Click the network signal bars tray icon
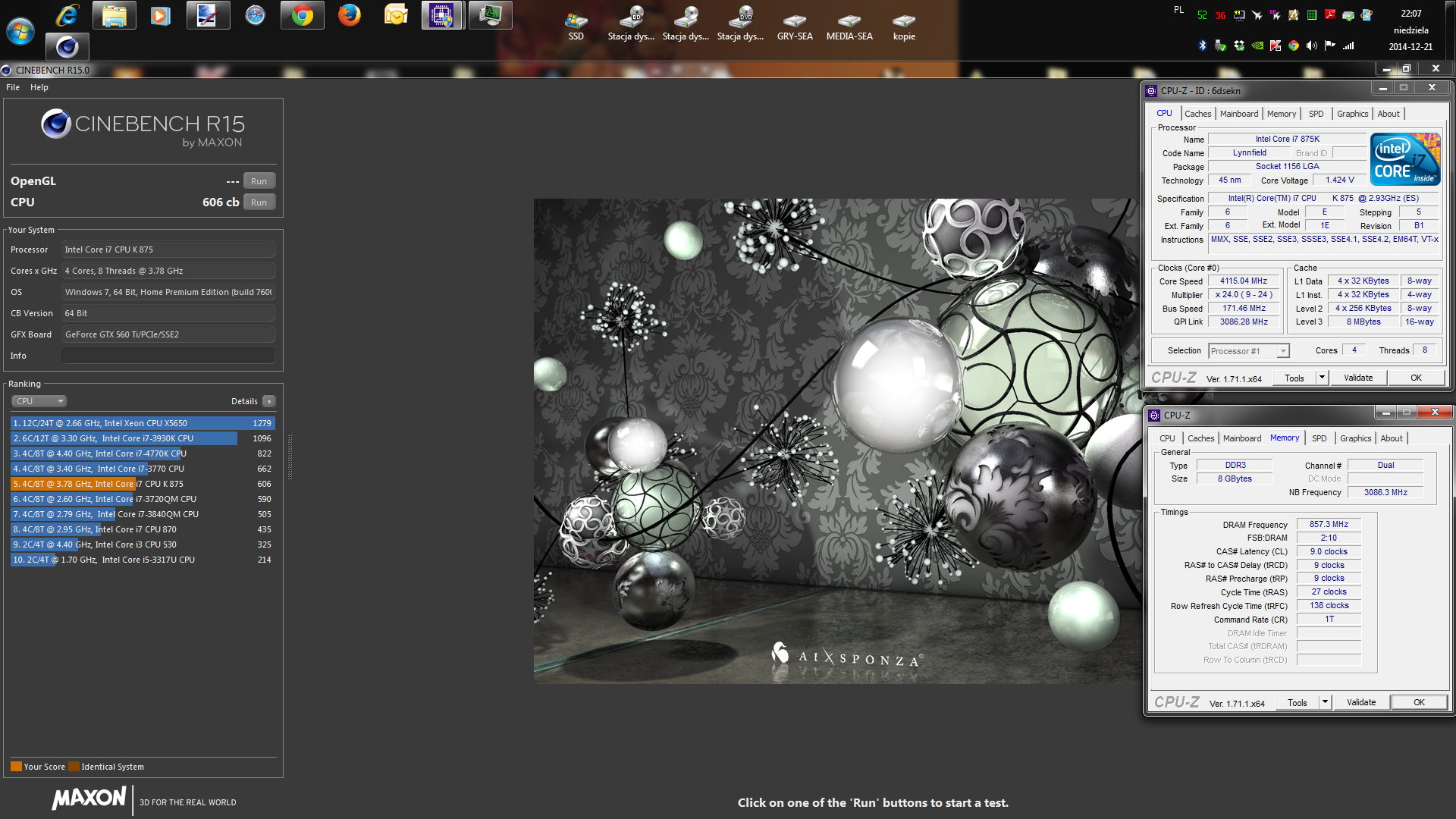Viewport: 1456px width, 819px height. (x=1348, y=45)
